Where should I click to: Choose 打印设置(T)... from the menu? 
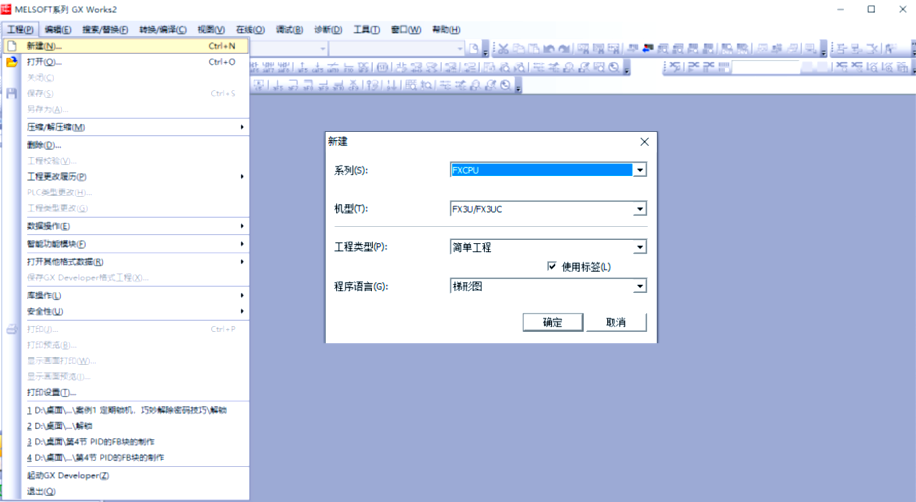click(x=52, y=393)
